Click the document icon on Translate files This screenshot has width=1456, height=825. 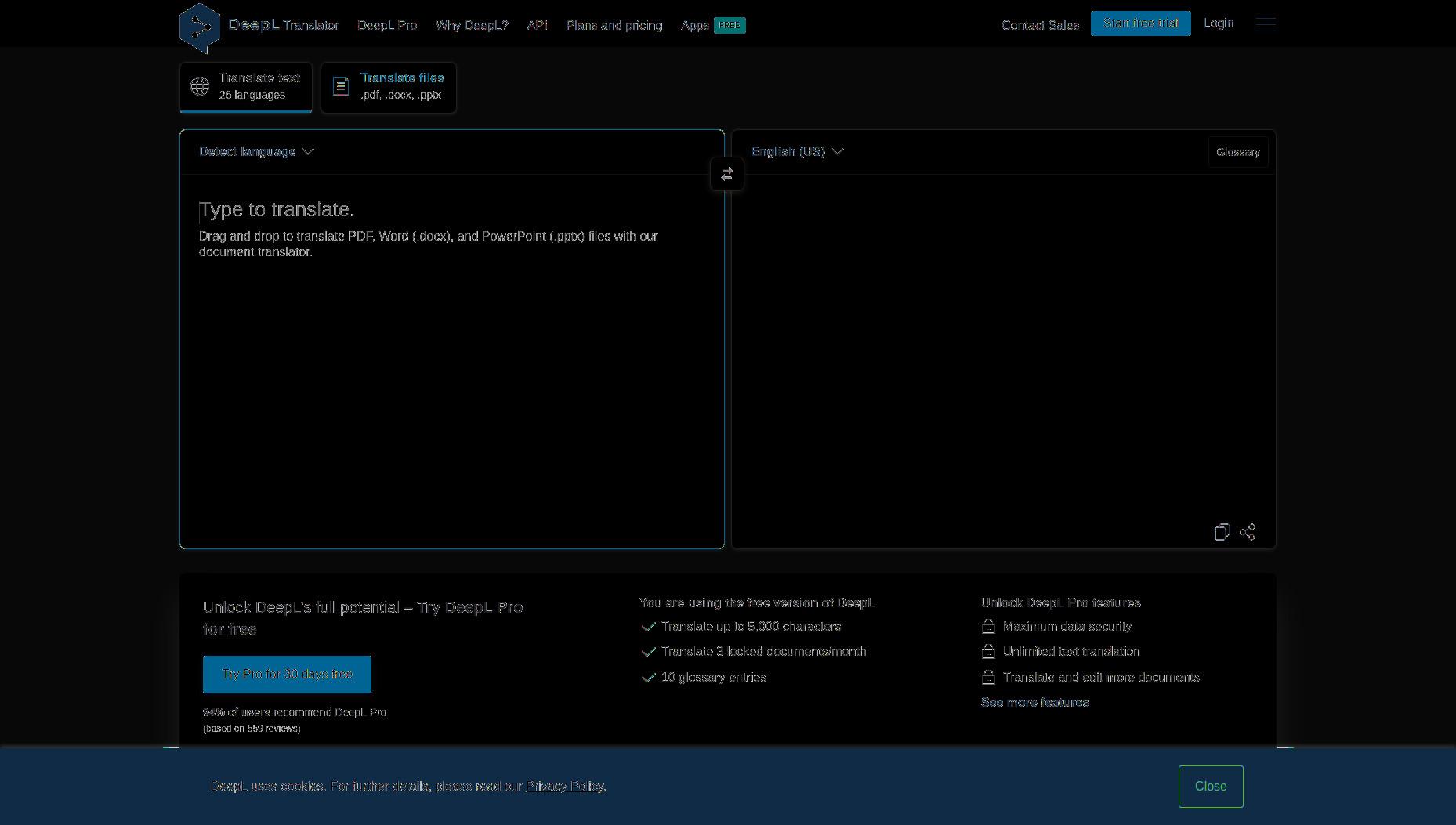[x=341, y=86]
